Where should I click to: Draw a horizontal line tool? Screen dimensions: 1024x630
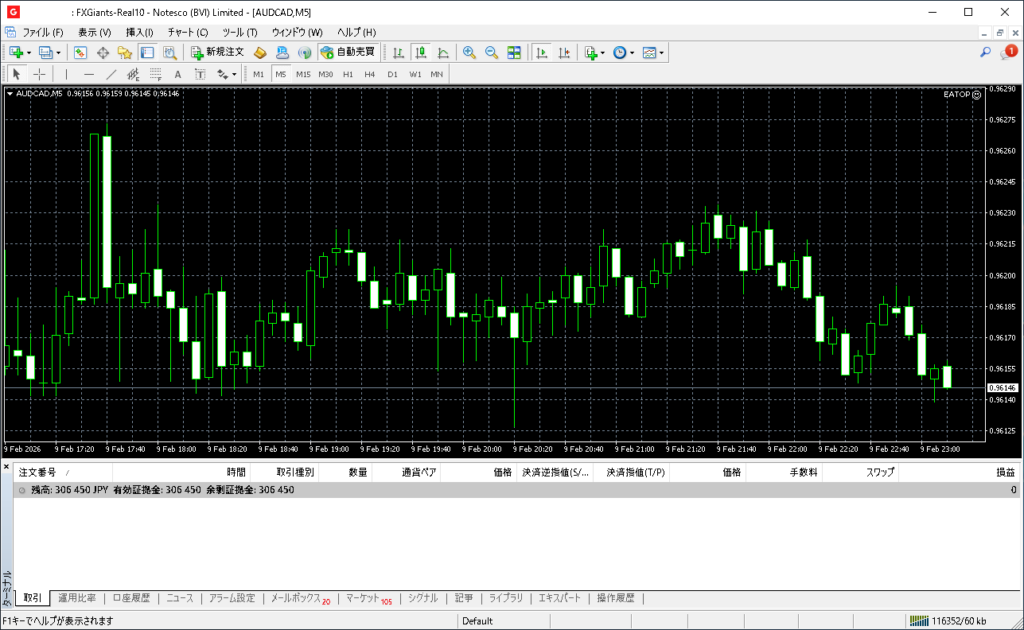pyautogui.click(x=88, y=74)
